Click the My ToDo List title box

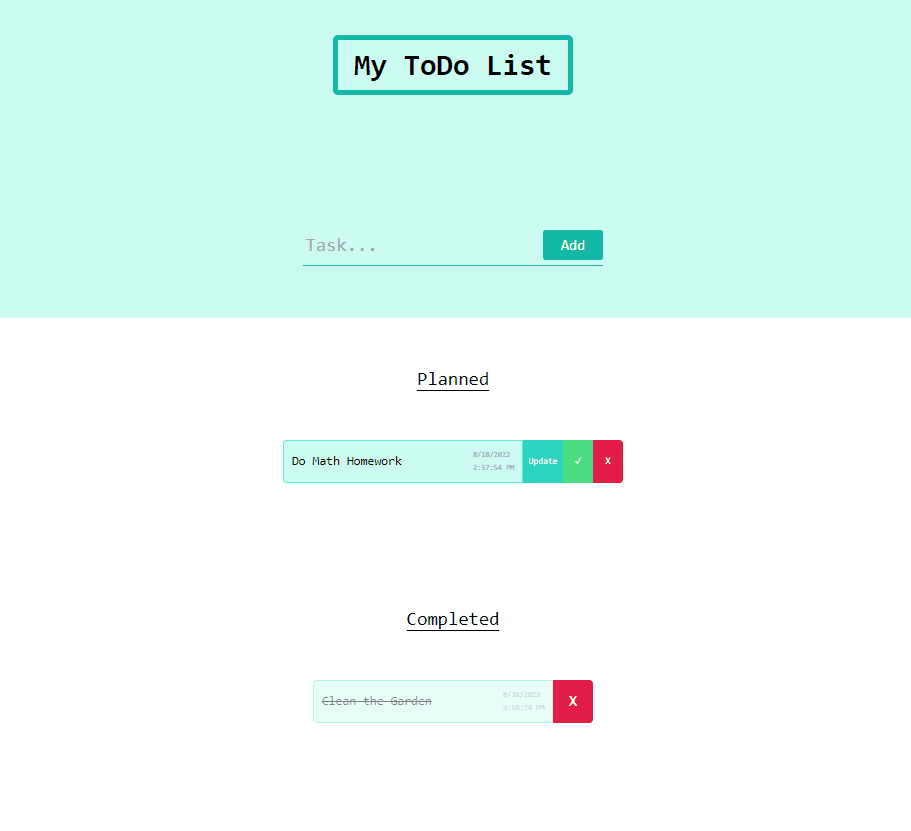pyautogui.click(x=453, y=65)
